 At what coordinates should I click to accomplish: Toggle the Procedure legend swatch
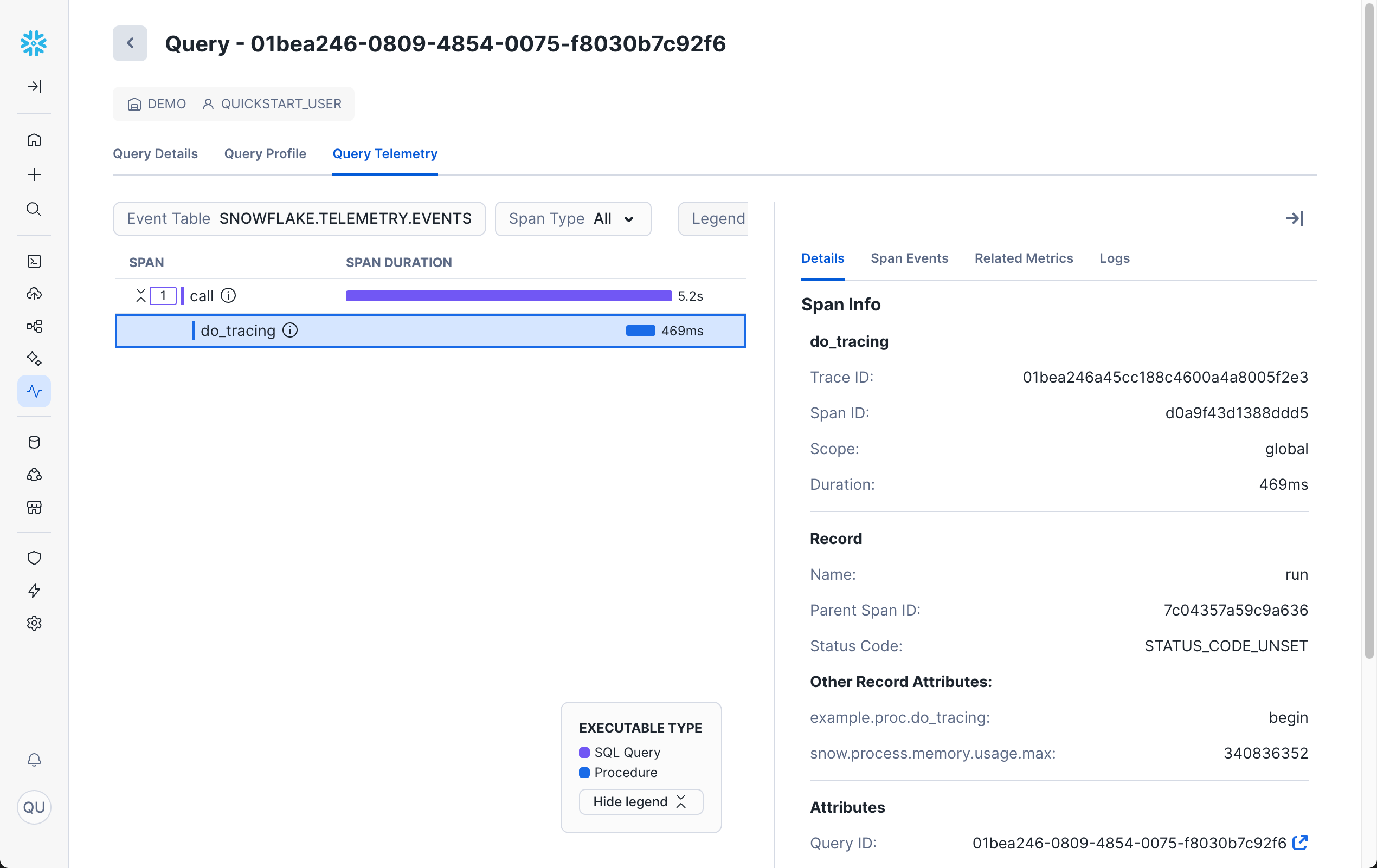click(584, 773)
